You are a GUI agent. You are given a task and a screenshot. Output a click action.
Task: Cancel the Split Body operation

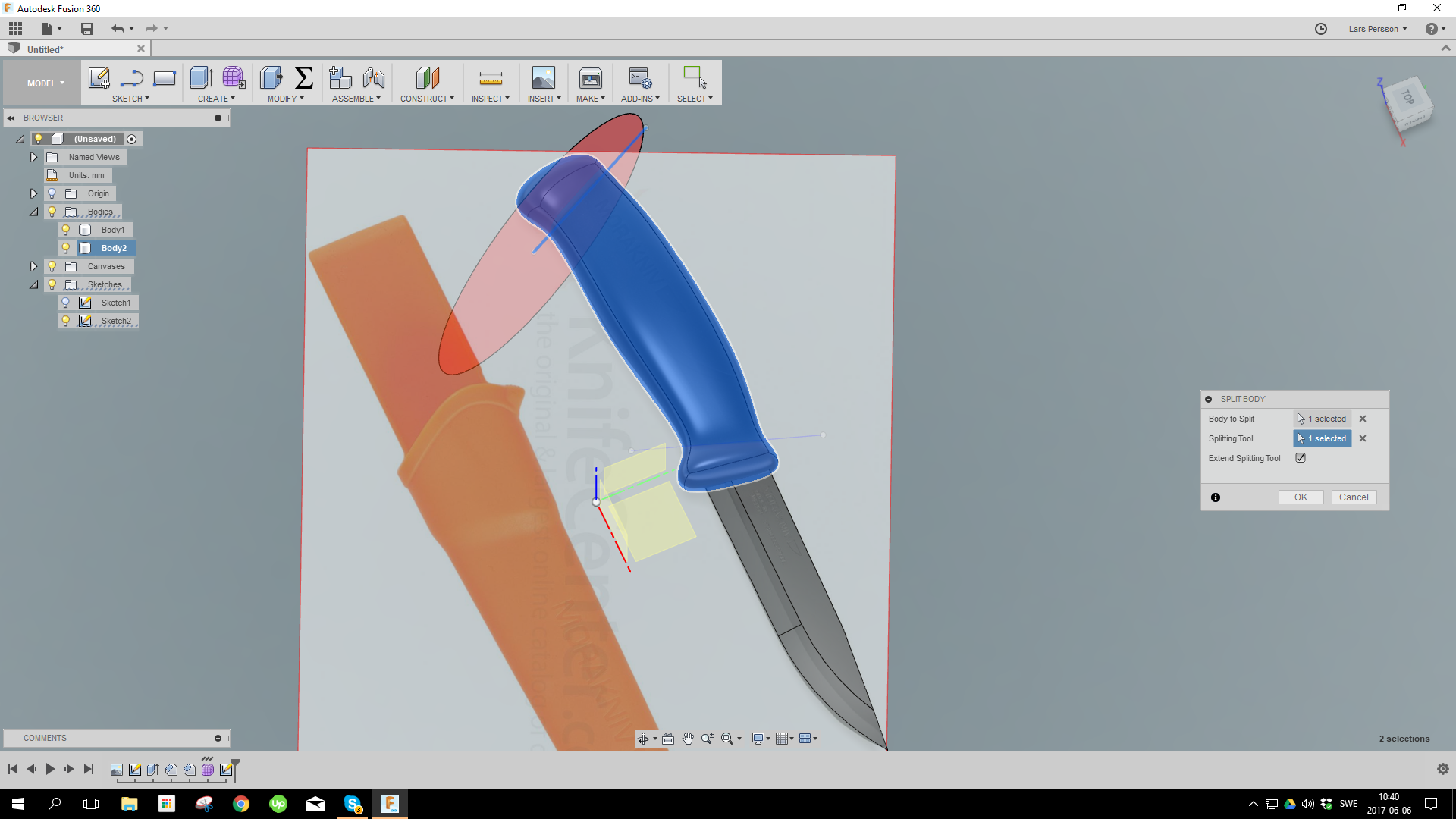[1354, 497]
